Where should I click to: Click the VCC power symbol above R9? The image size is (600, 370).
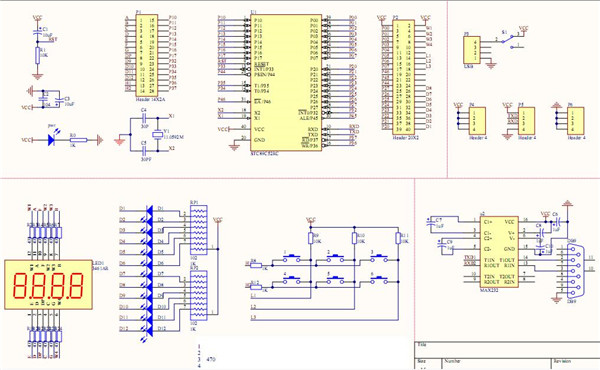[311, 222]
